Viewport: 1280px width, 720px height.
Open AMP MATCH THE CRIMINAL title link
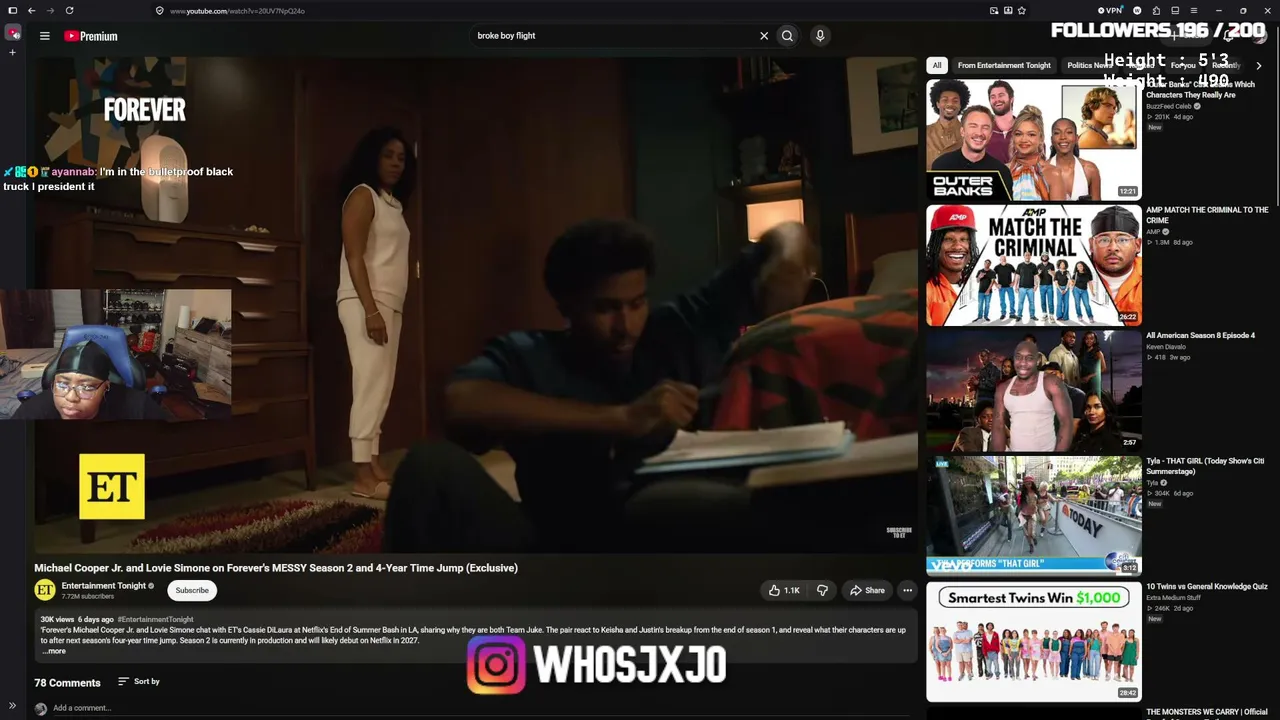[x=1207, y=215]
